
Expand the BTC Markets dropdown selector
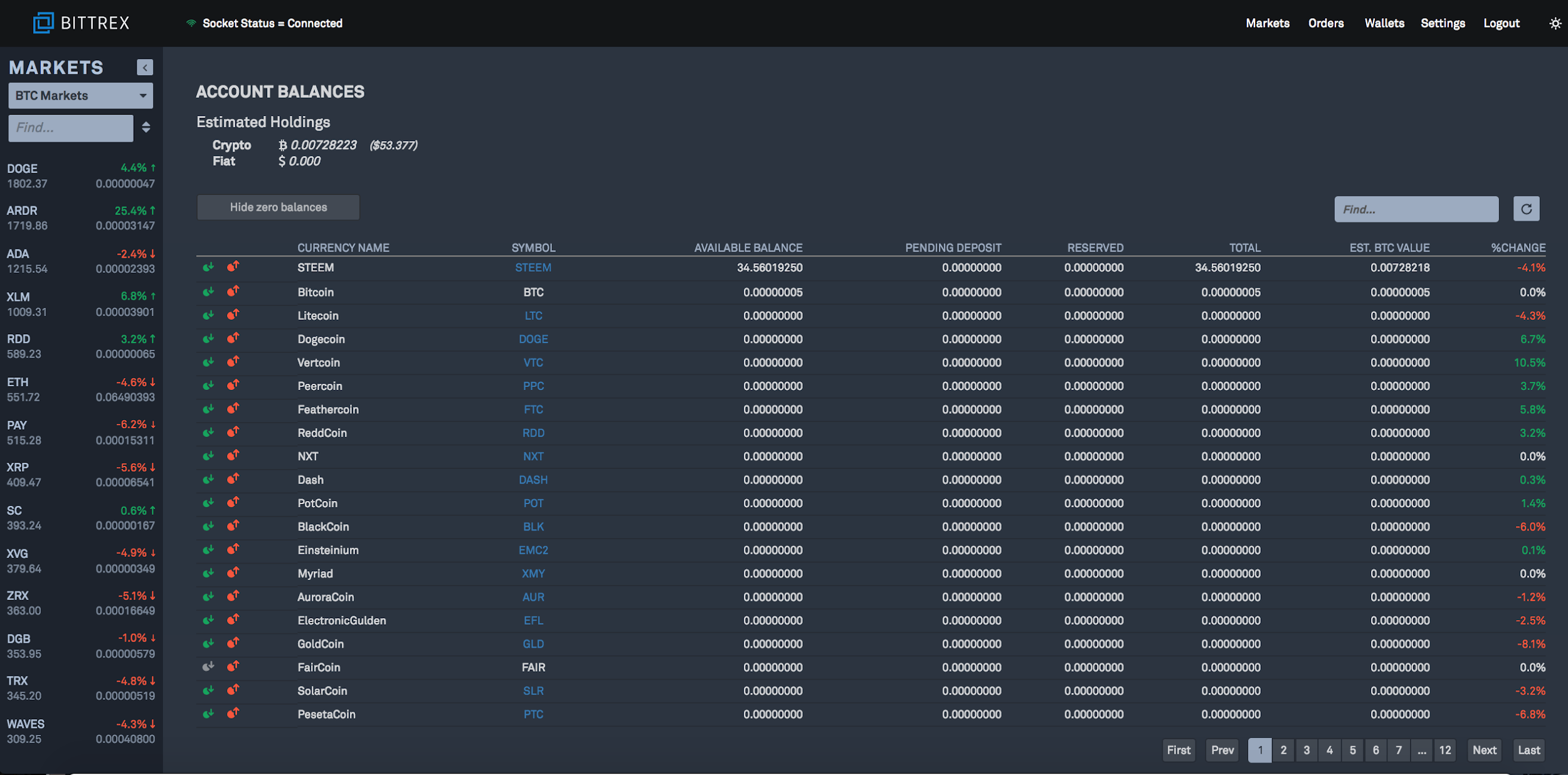(x=81, y=95)
